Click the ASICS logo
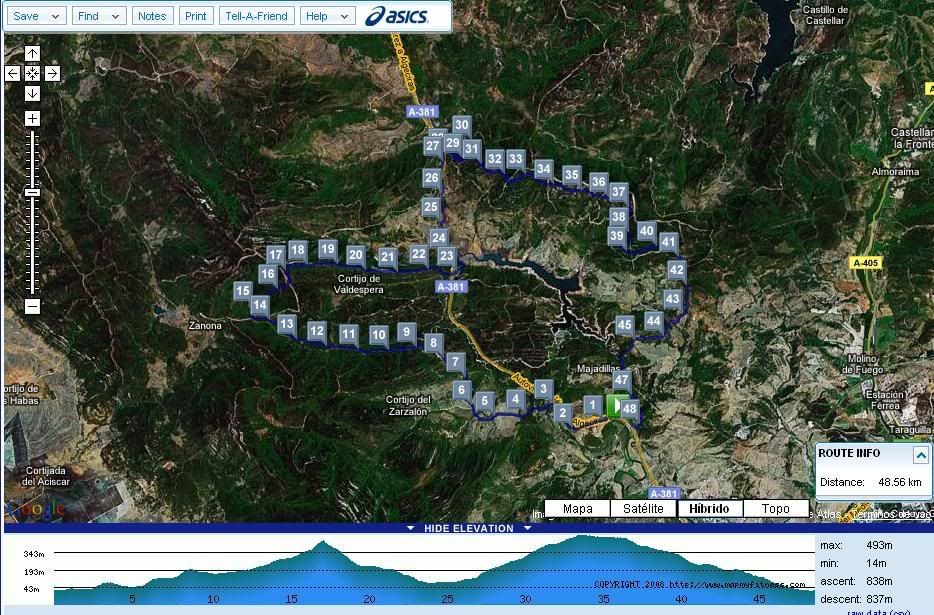 397,16
